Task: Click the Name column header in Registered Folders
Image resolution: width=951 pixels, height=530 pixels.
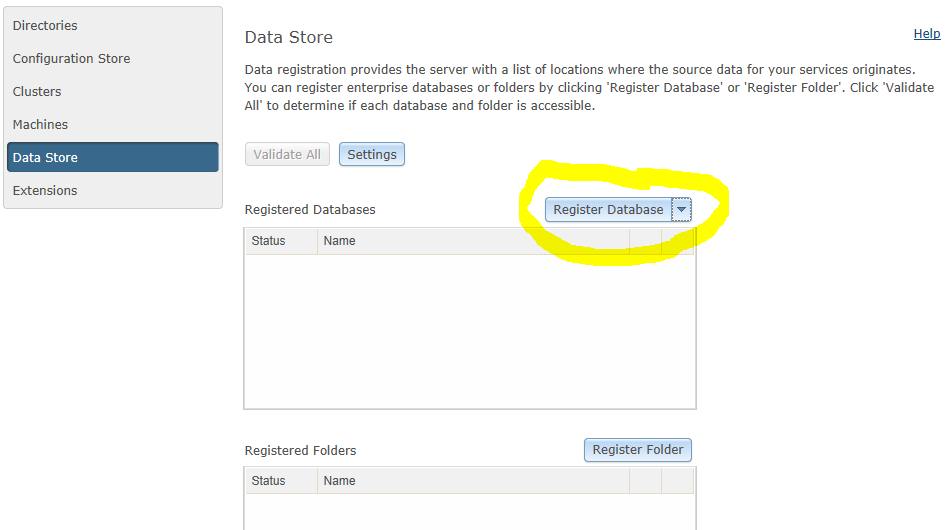Action: 473,481
